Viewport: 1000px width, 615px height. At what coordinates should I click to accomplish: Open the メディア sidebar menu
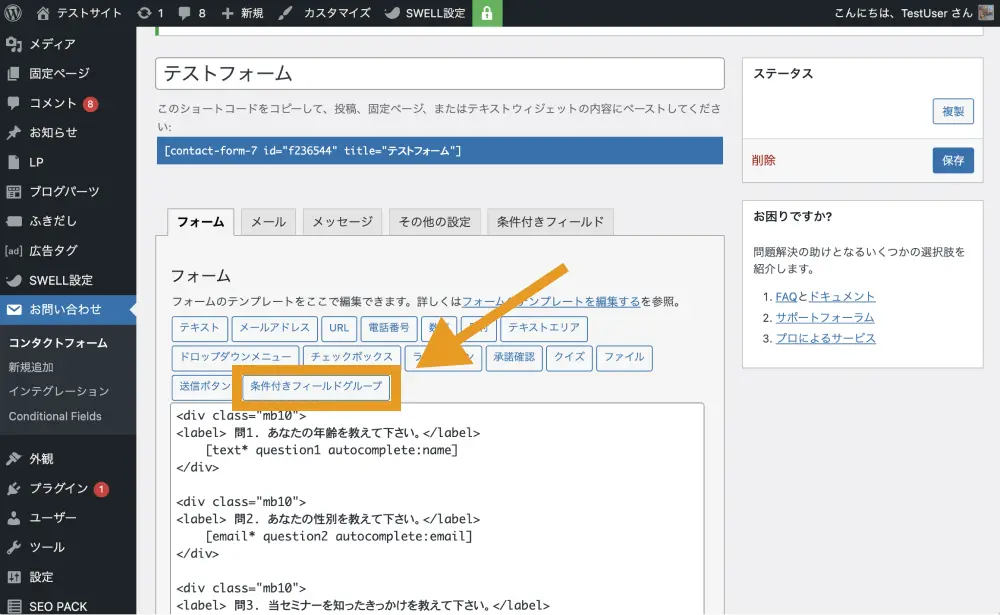pyautogui.click(x=52, y=44)
